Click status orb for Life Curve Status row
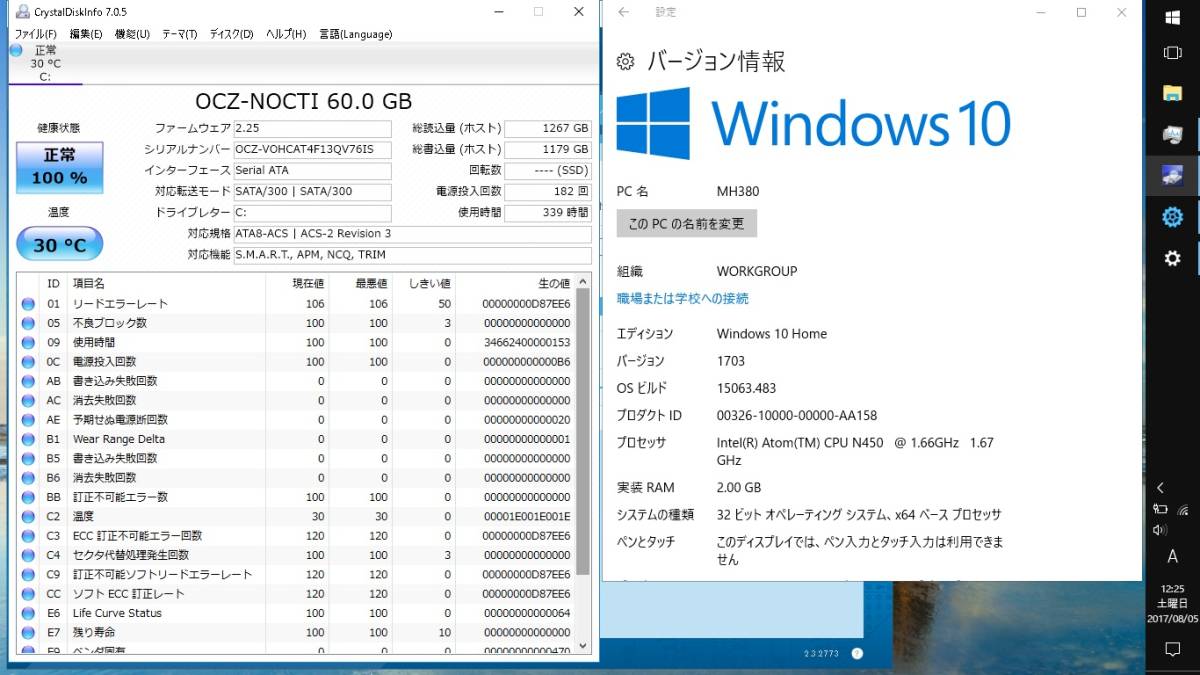Image resolution: width=1200 pixels, height=675 pixels. pyautogui.click(x=28, y=613)
